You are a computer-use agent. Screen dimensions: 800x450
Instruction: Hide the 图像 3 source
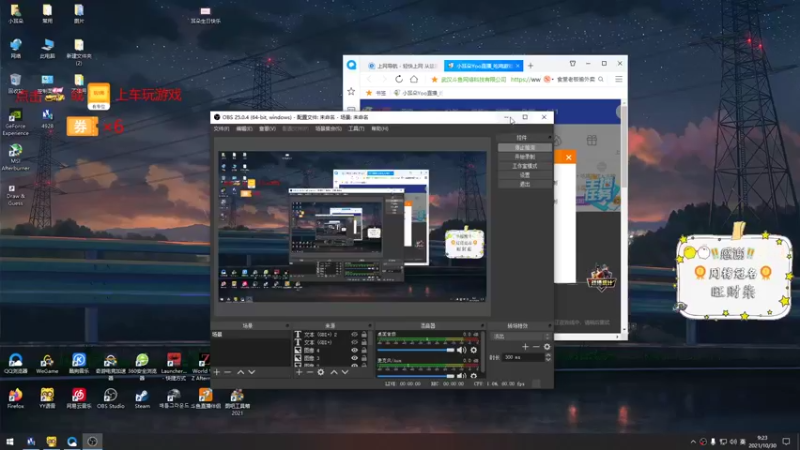[x=354, y=358]
